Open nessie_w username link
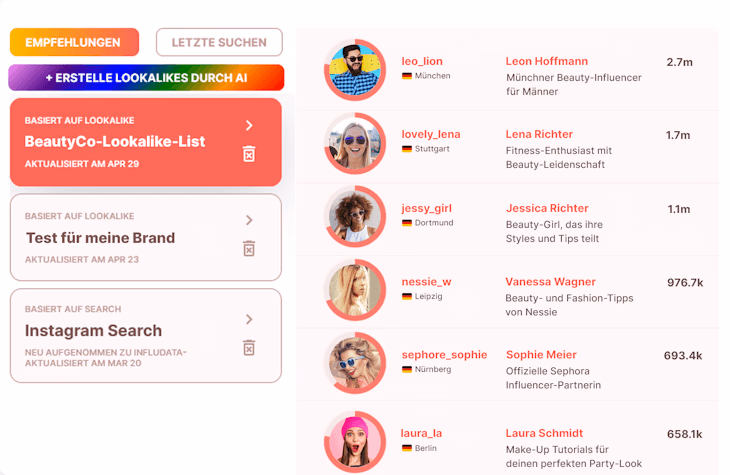Viewport: 730px width, 475px height. click(426, 282)
